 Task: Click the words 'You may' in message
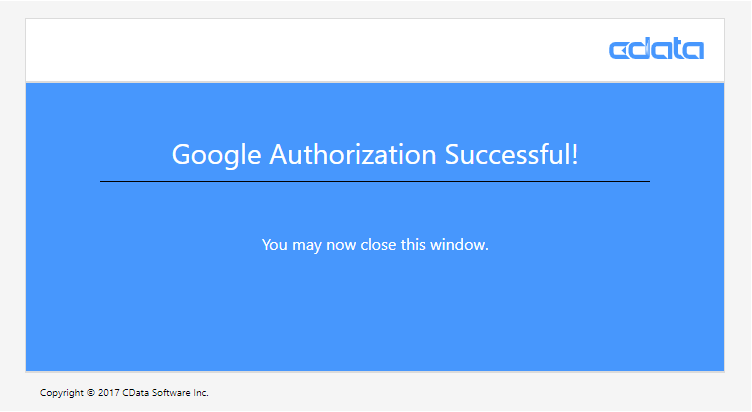click(x=292, y=245)
